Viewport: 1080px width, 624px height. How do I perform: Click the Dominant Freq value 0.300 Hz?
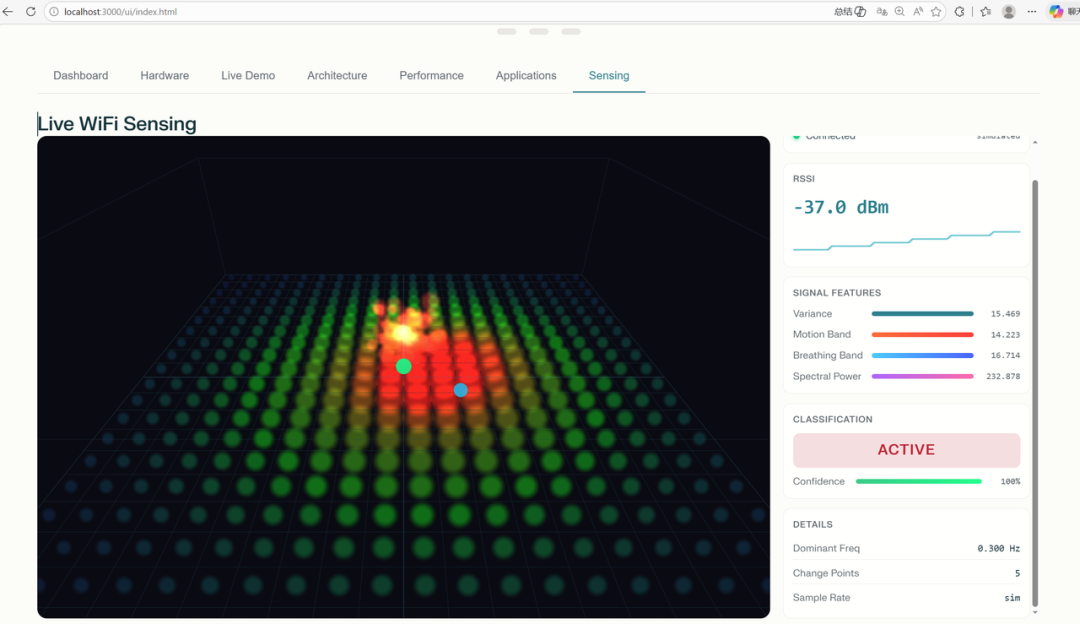(x=999, y=549)
